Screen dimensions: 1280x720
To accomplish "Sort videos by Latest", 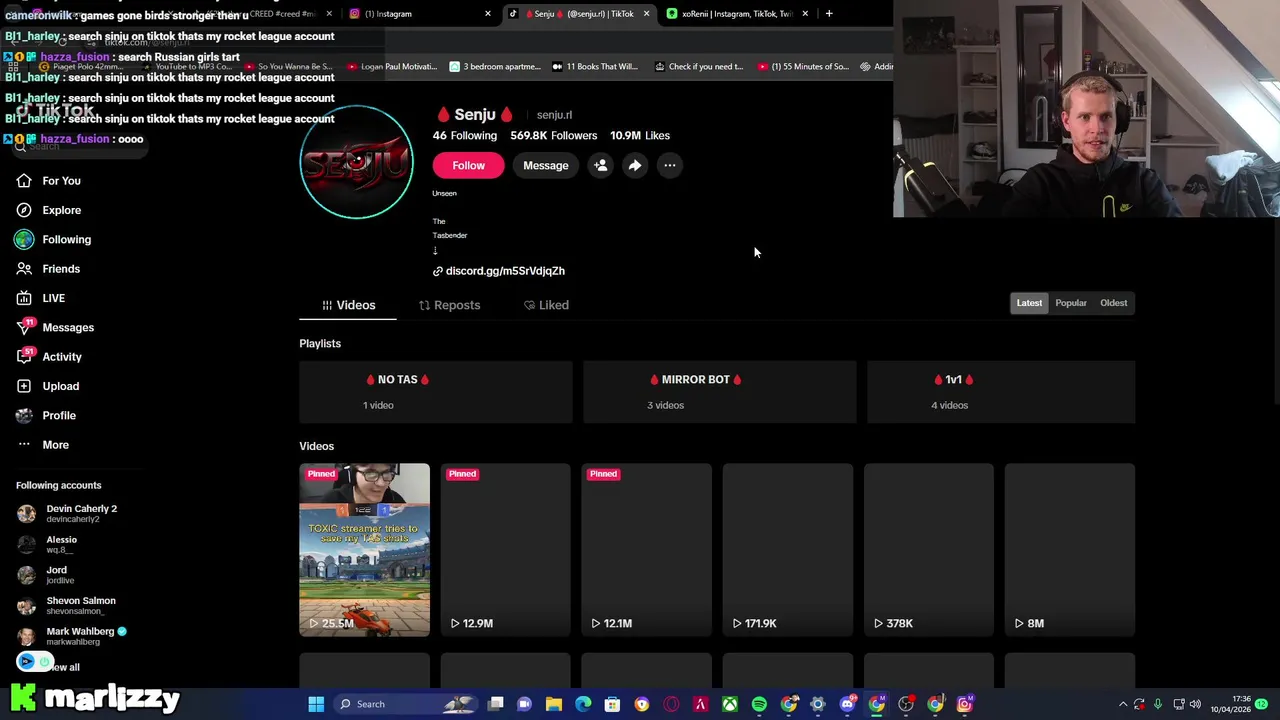I will click(x=1029, y=303).
